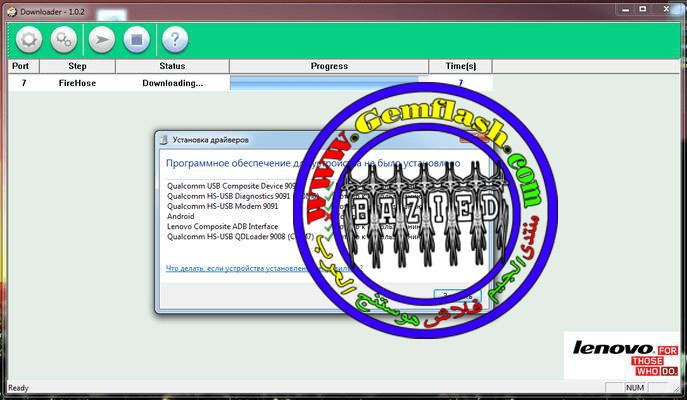This screenshot has width=687, height=400.
Task: Open the settings gear toolbar icon
Action: (x=29, y=40)
